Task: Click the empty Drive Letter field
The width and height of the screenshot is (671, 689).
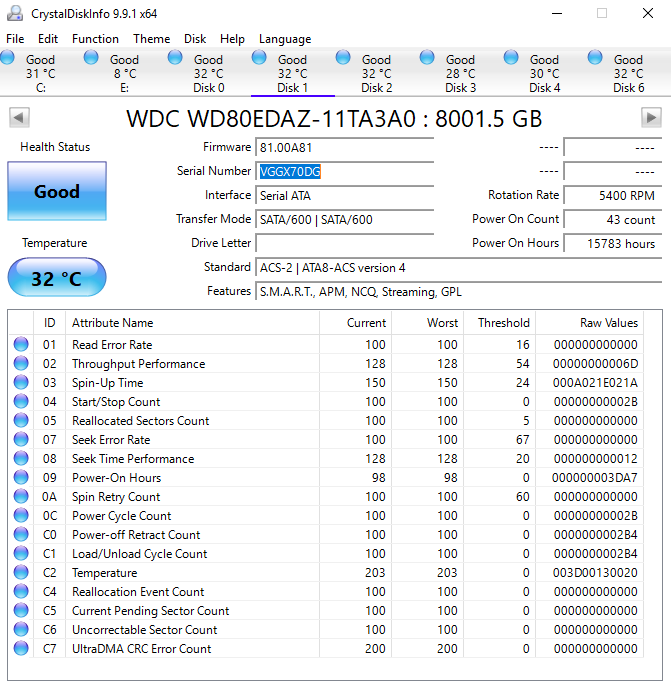Action: coord(345,243)
